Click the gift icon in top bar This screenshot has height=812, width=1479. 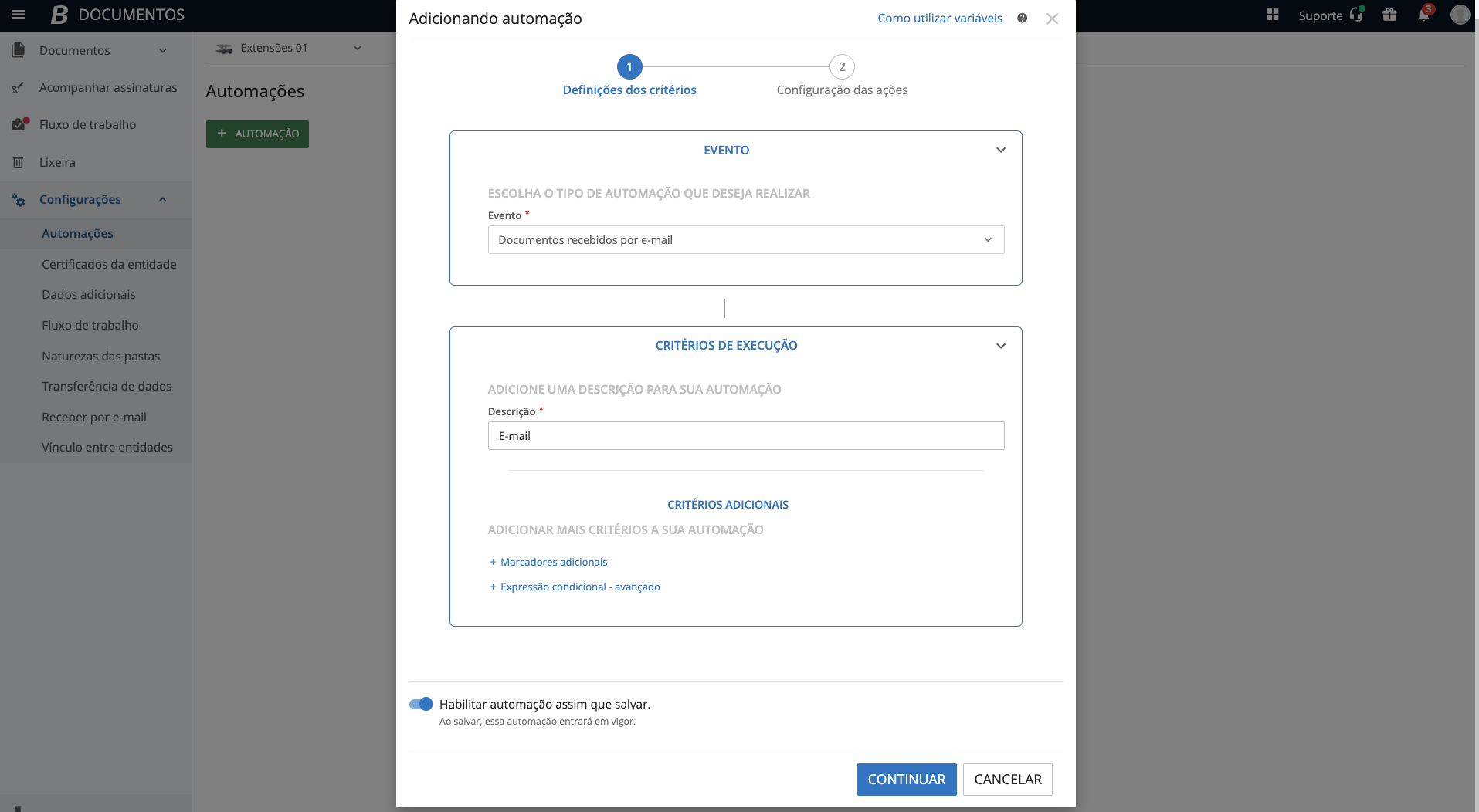(x=1389, y=15)
